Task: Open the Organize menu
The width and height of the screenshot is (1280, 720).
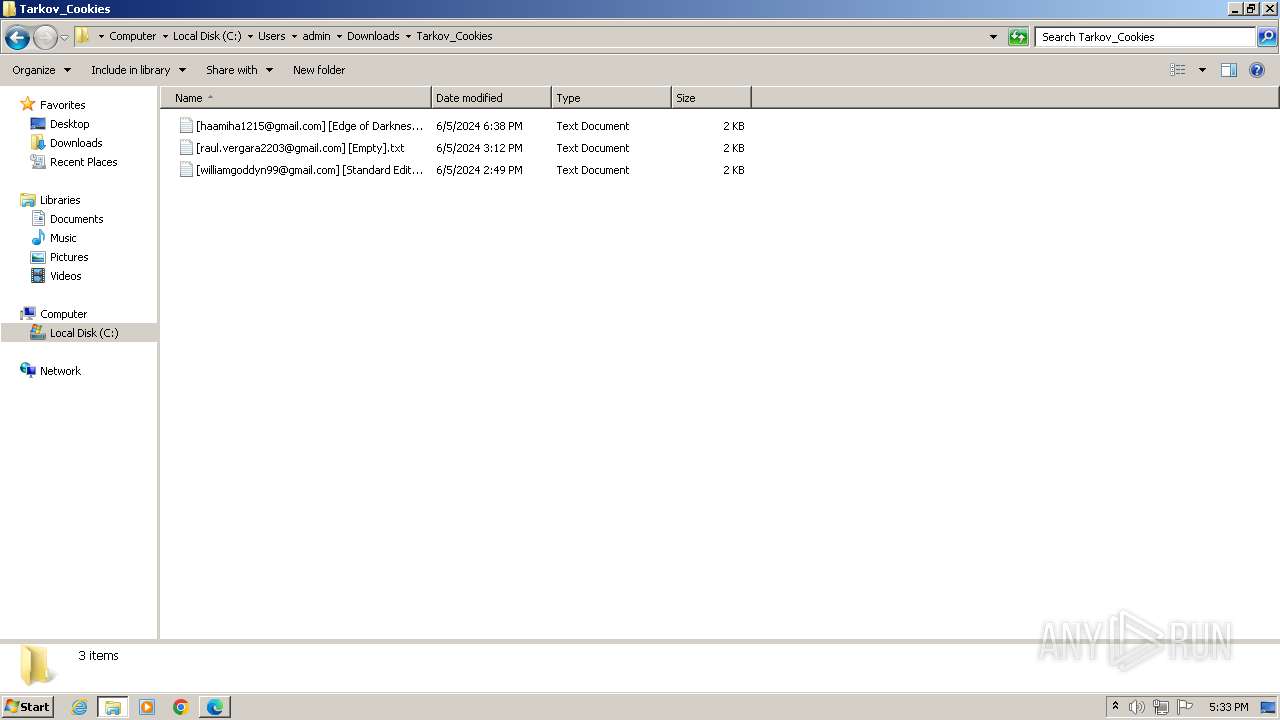Action: (x=42, y=70)
